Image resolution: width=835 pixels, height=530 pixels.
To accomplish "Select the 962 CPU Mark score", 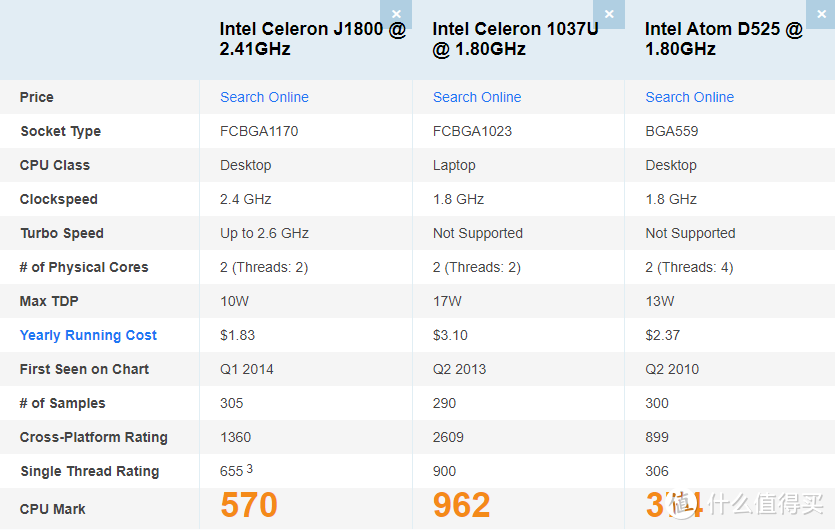I will click(462, 505).
